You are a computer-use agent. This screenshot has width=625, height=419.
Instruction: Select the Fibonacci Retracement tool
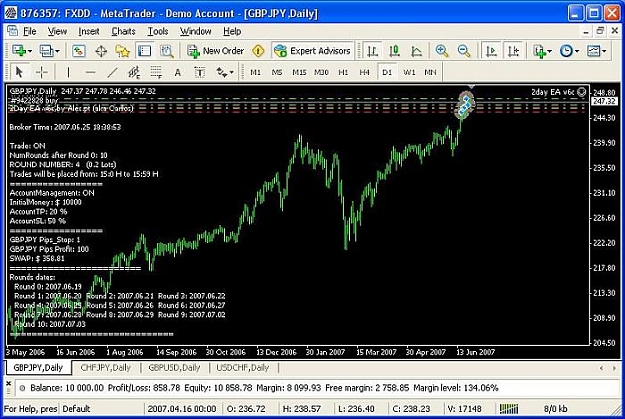tap(156, 73)
